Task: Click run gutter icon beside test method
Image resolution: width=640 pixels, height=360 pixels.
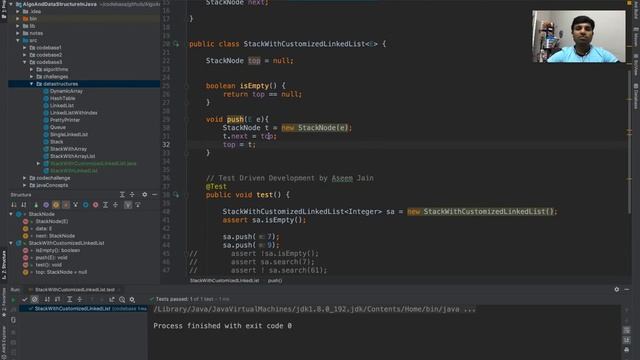Action: [x=176, y=195]
